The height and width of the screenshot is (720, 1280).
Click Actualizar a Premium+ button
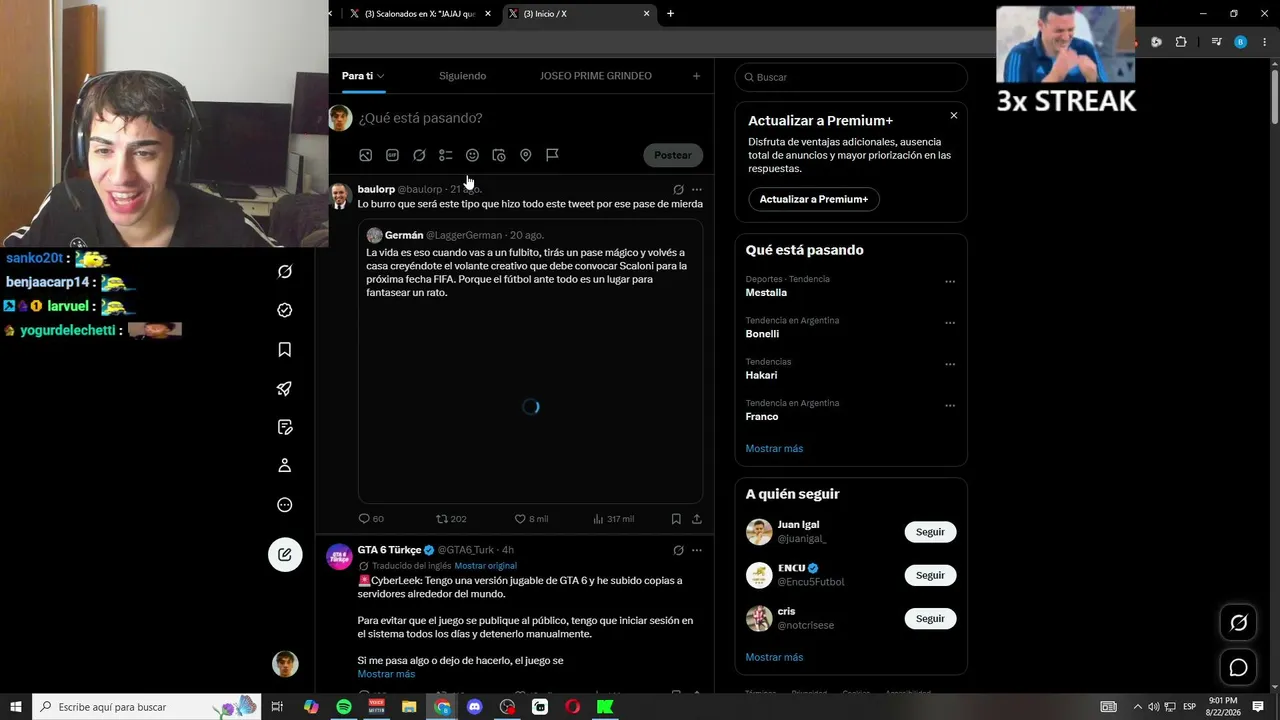[814, 199]
